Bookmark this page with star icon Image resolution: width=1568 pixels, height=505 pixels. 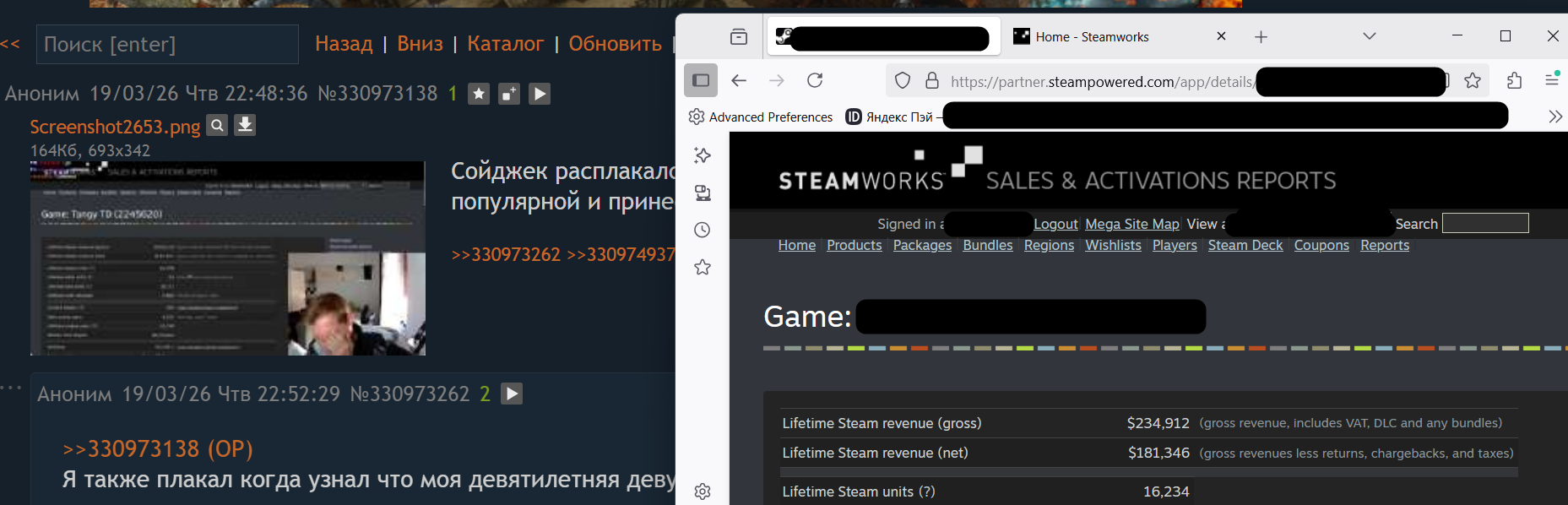(1473, 80)
